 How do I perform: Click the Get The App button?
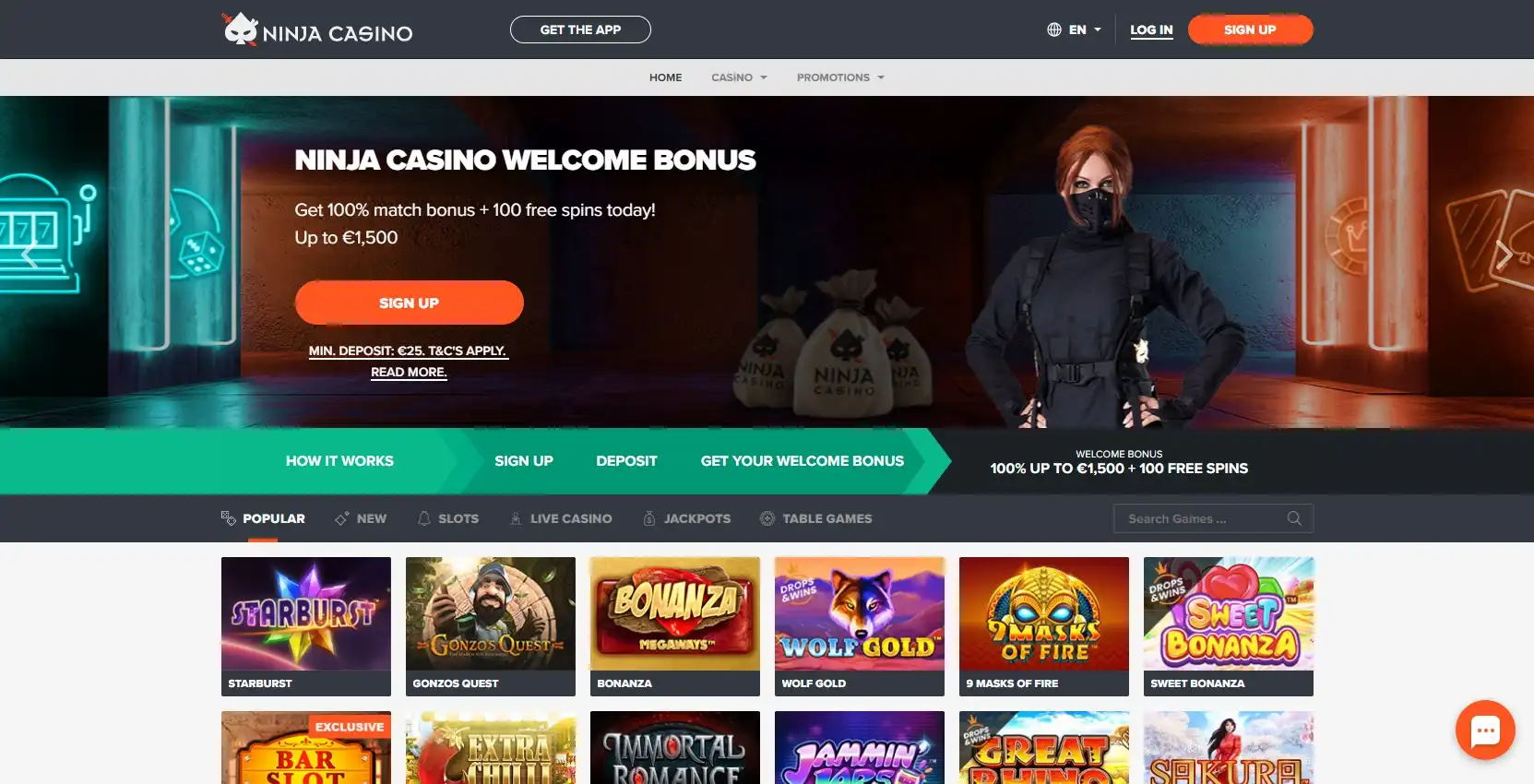(x=580, y=30)
